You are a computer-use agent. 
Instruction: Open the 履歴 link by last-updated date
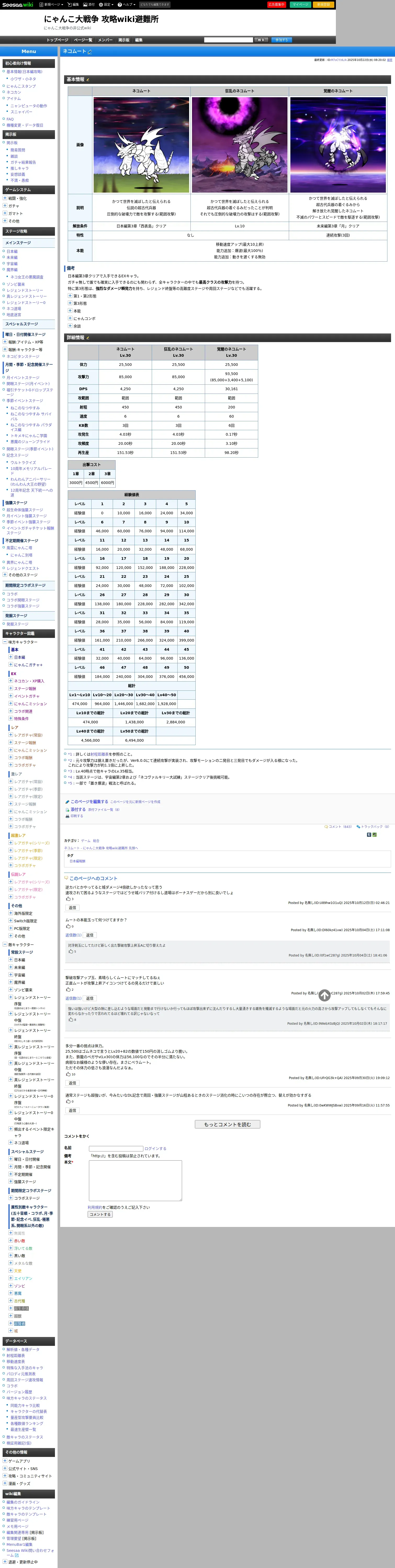click(390, 60)
